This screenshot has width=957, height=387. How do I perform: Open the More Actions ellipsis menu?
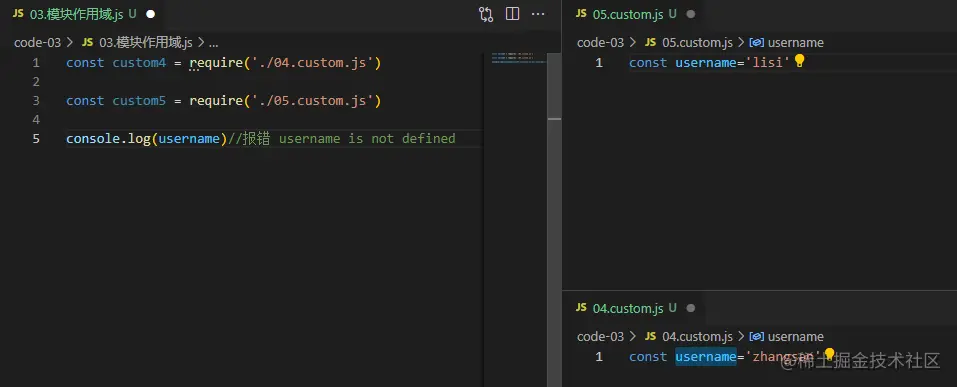tap(538, 14)
